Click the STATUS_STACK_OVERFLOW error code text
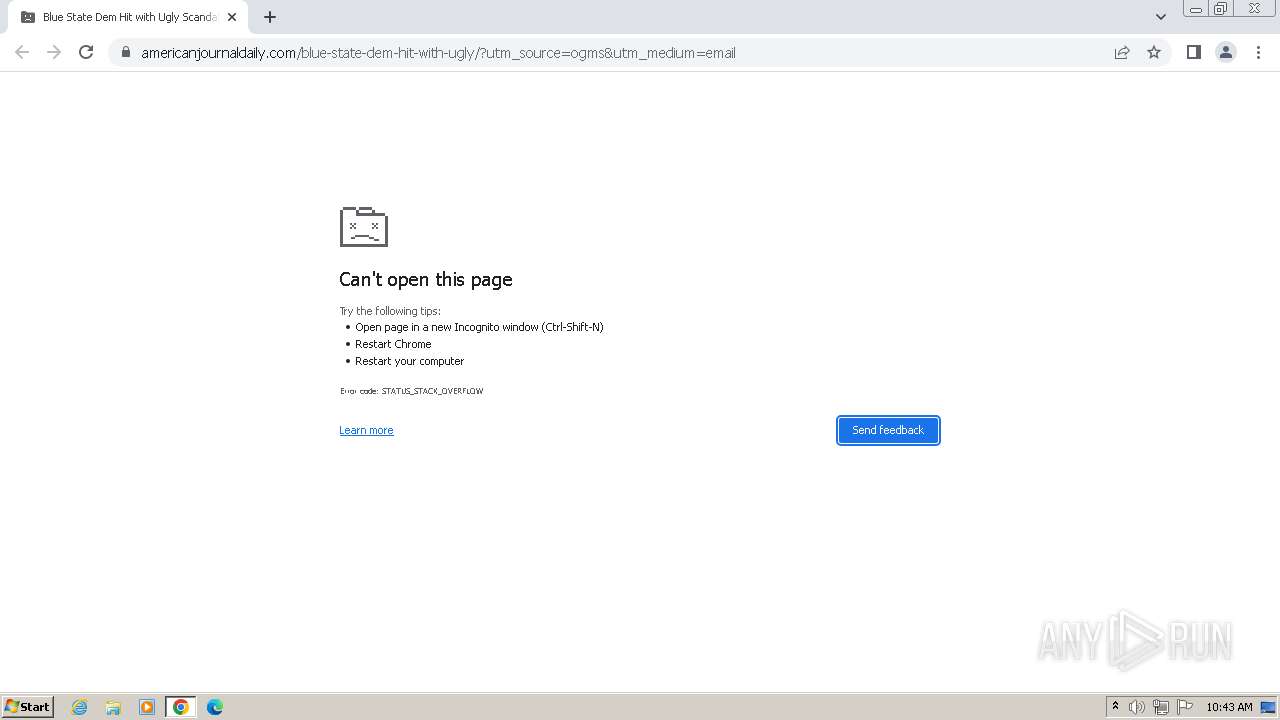Image resolution: width=1280 pixels, height=720 pixels. point(432,391)
